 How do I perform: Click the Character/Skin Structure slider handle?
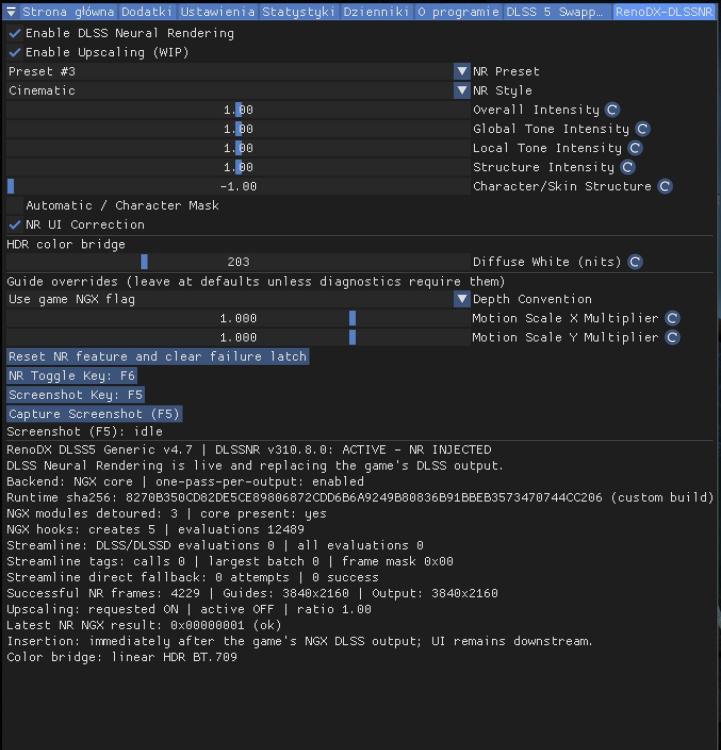click(x=11, y=187)
